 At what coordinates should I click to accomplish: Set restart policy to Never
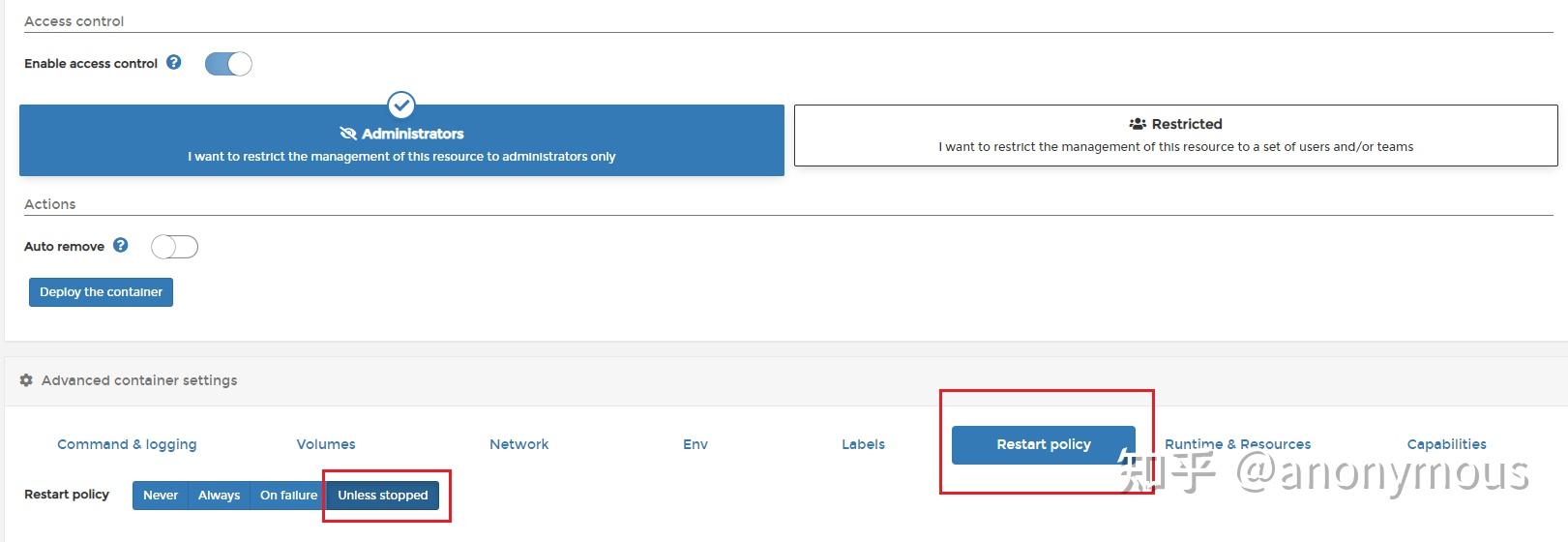tap(161, 496)
